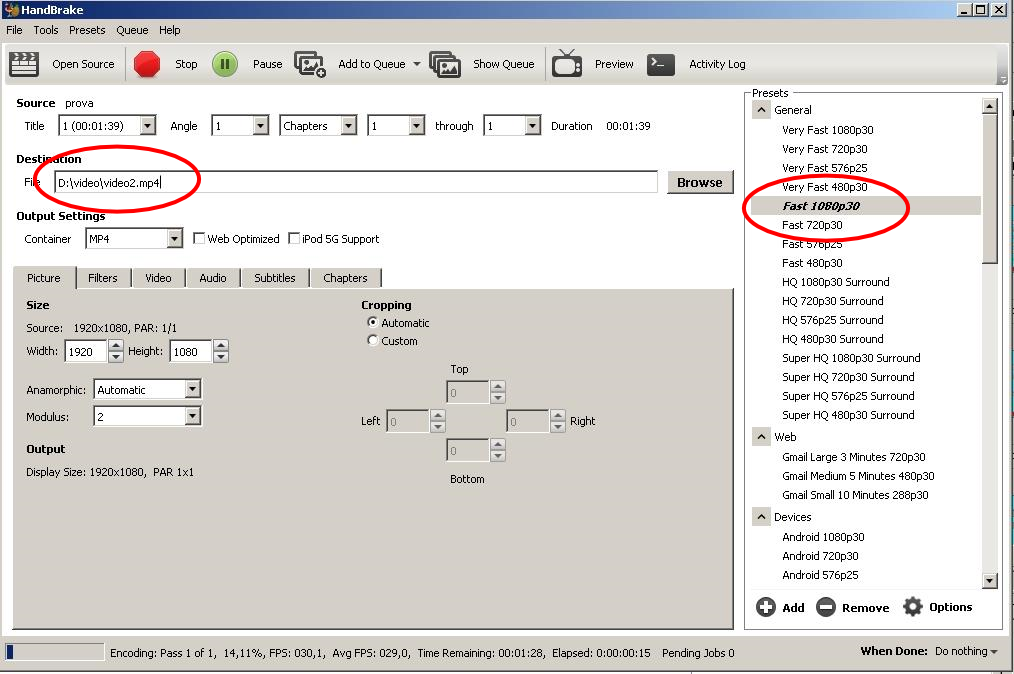Viewport: 1014px width, 674px height.
Task: Select Custom cropping radio button
Action: point(372,340)
